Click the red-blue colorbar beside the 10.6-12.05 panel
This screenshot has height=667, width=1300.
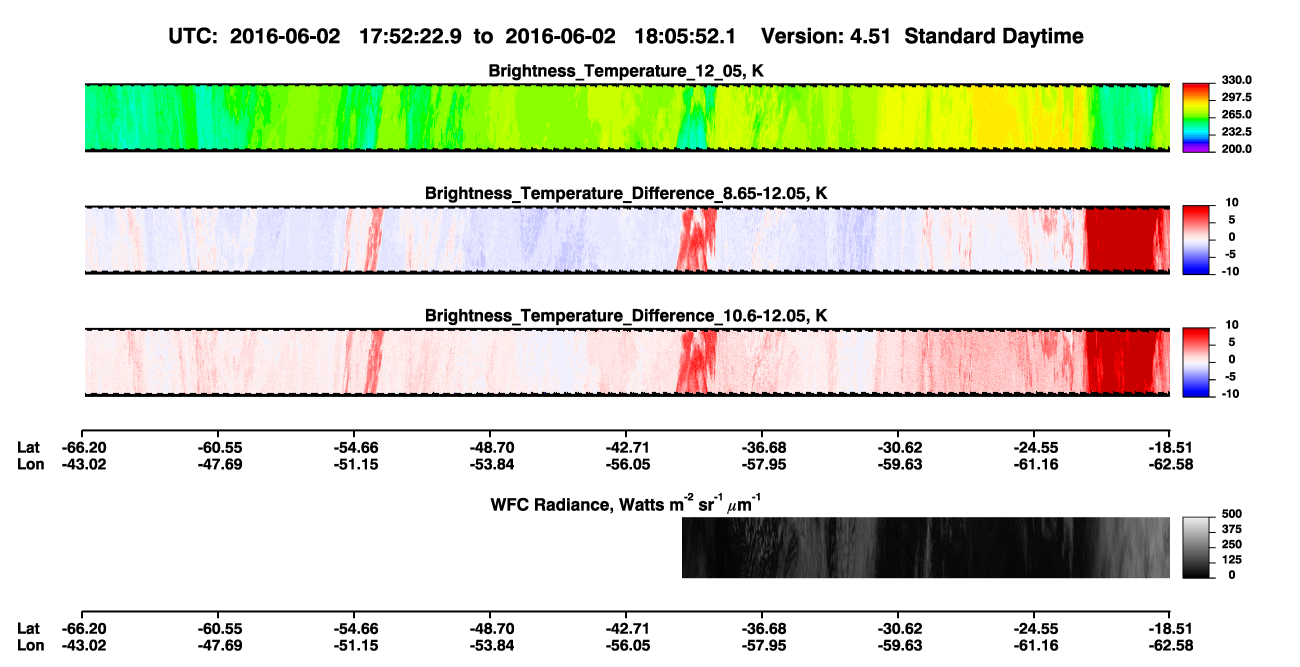click(x=1198, y=362)
